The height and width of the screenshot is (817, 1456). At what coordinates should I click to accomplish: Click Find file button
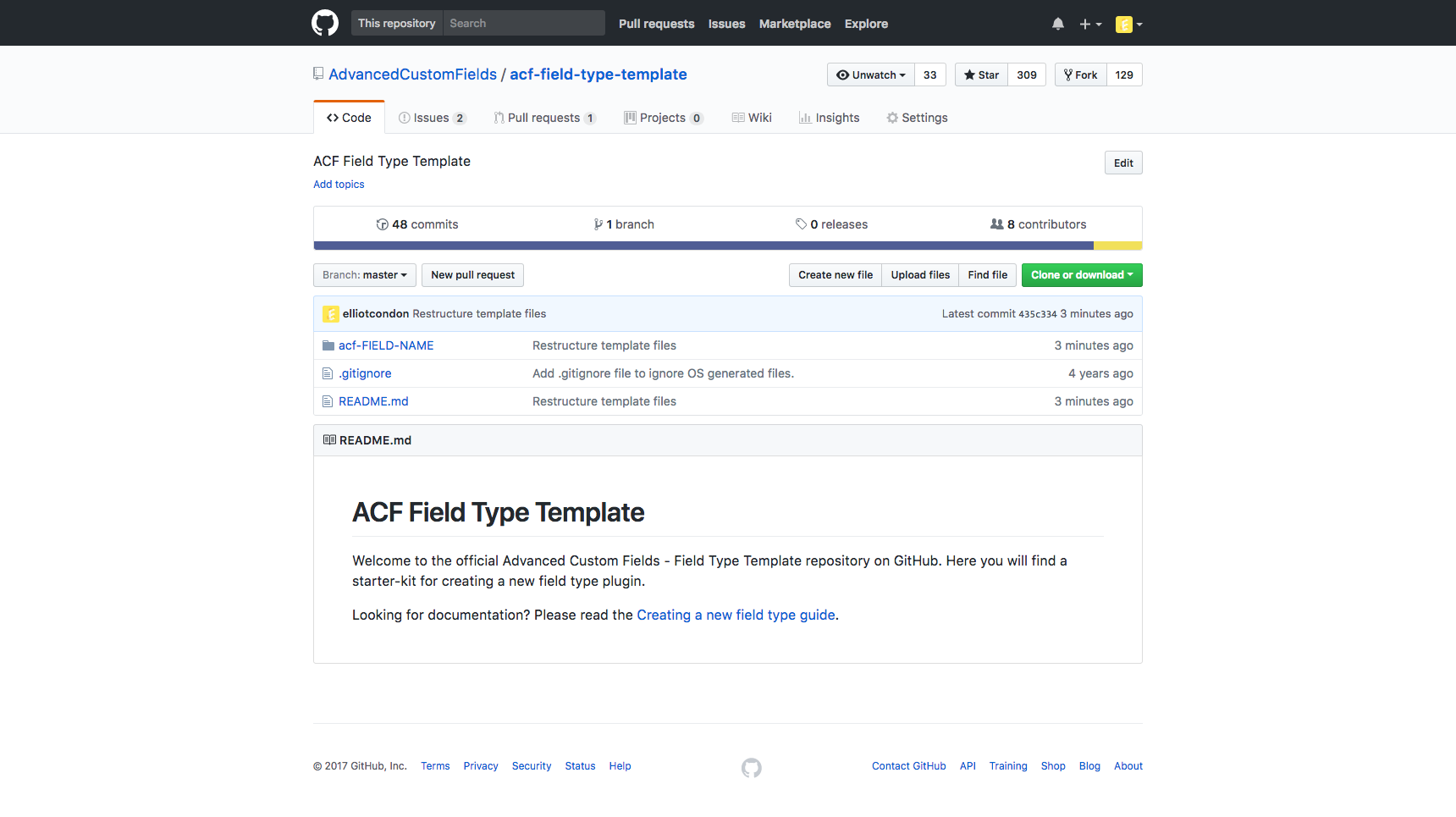point(988,275)
